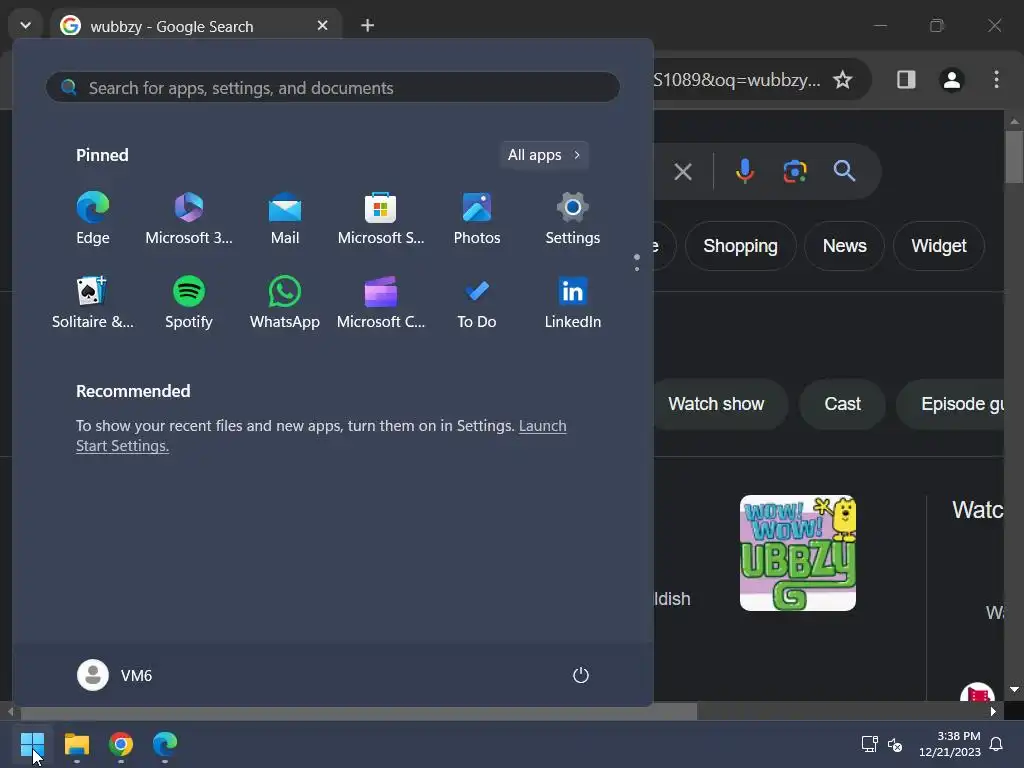
Task: Filter results by Shopping
Action: pyautogui.click(x=740, y=246)
